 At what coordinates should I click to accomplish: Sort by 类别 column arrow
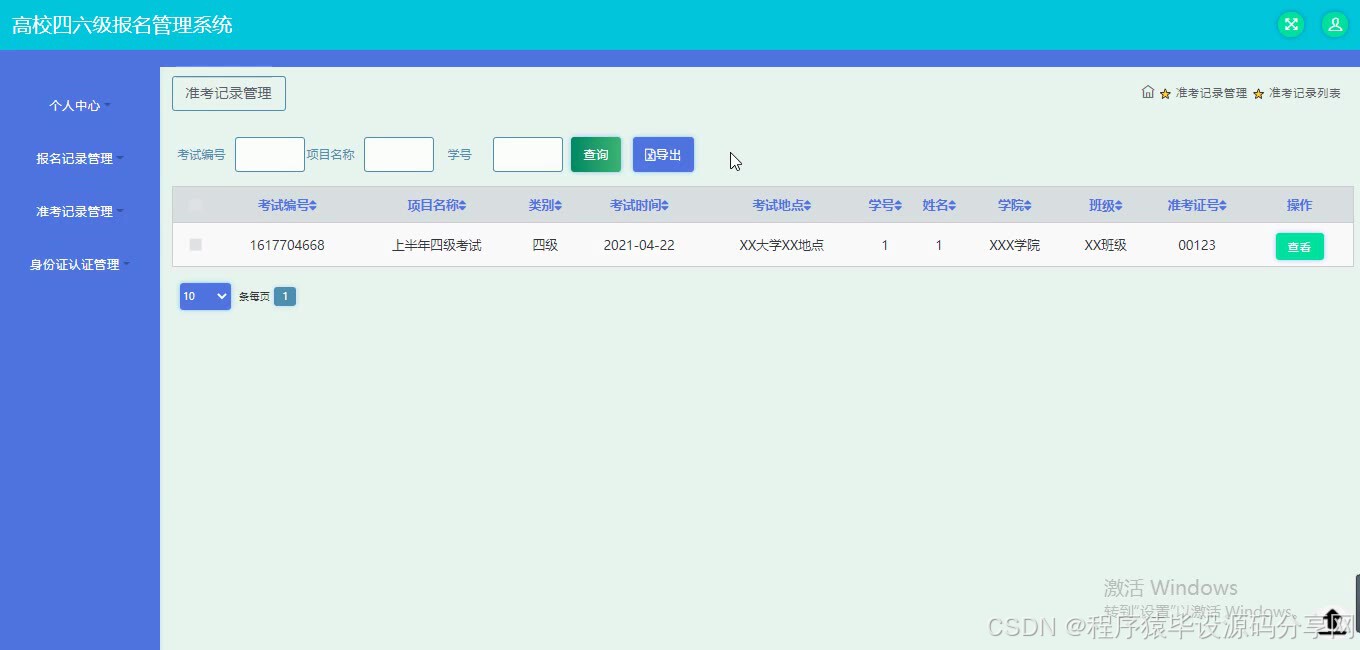coord(558,205)
